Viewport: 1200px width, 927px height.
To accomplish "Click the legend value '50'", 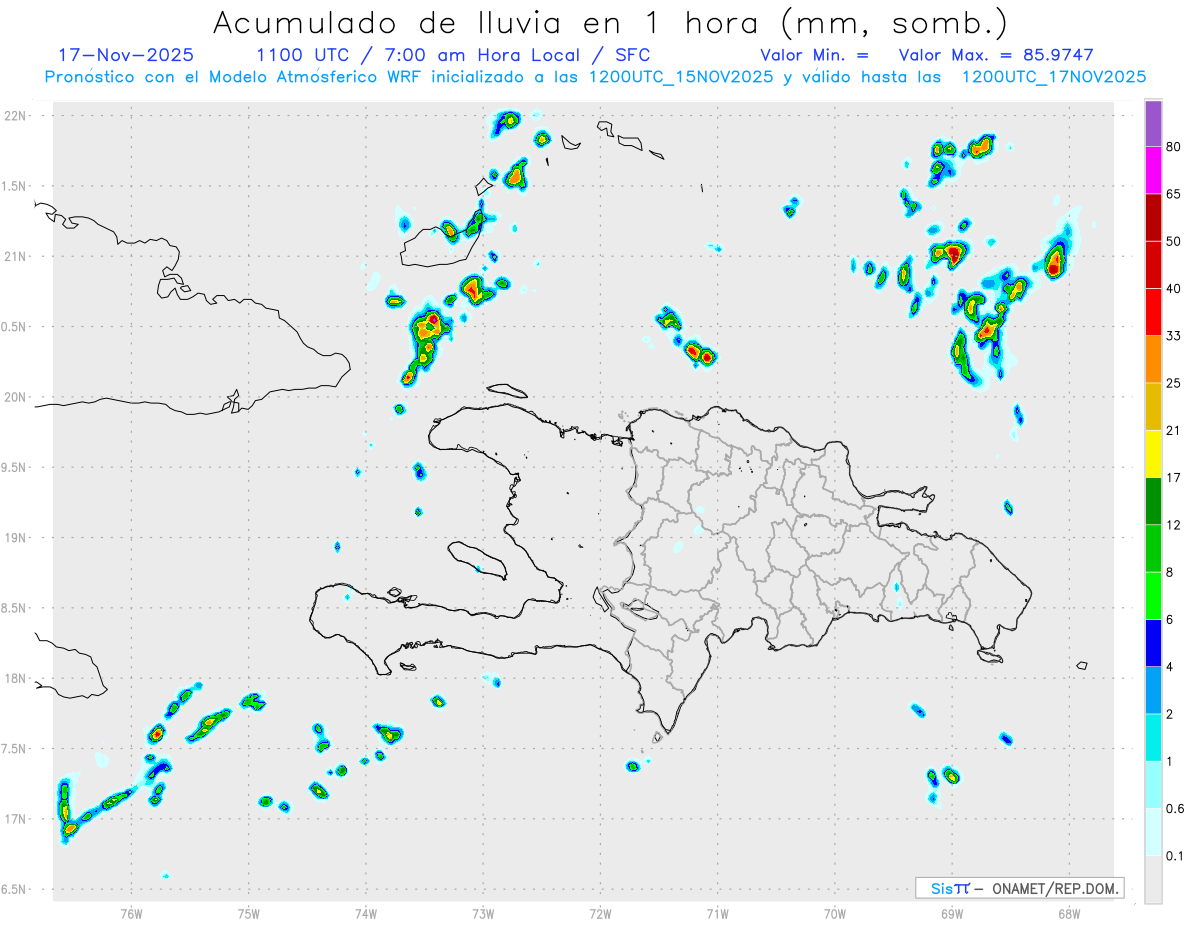I will point(1174,241).
